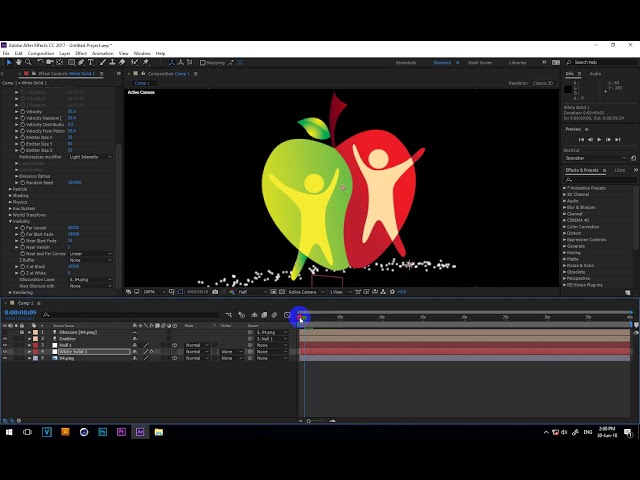Select the Zoom magnifier tool
This screenshot has height=480, width=640.
(28, 62)
